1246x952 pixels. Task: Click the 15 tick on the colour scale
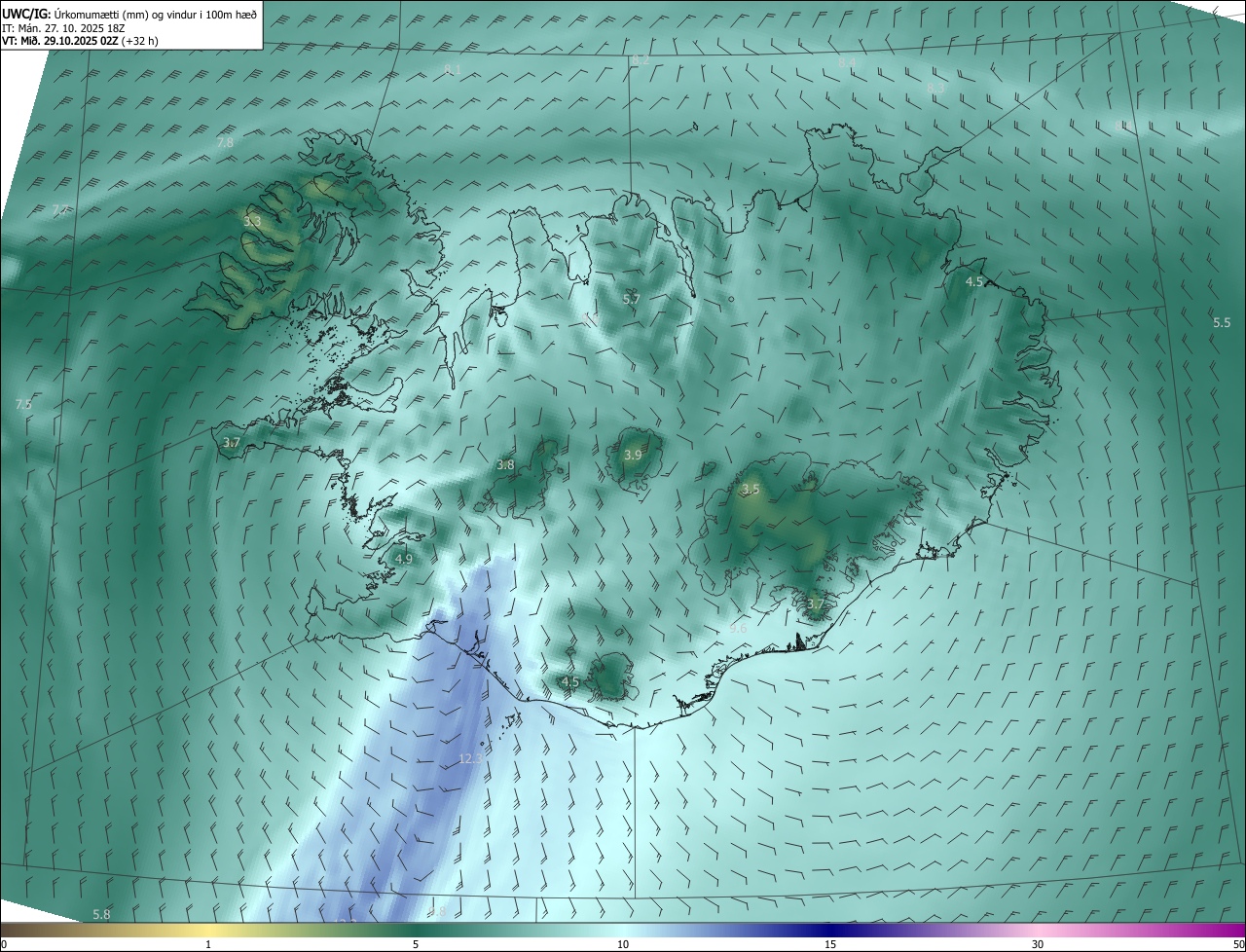830,944
